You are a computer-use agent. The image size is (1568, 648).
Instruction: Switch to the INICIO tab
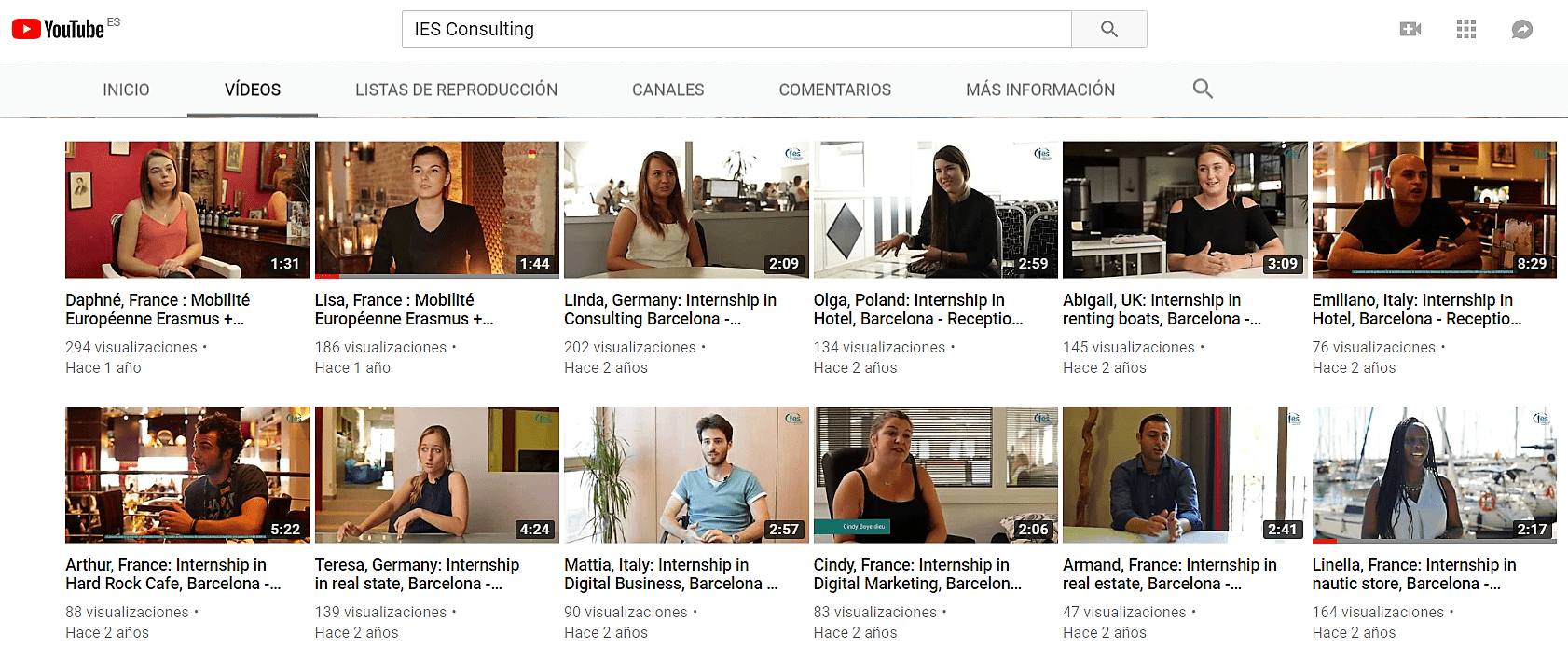(126, 90)
